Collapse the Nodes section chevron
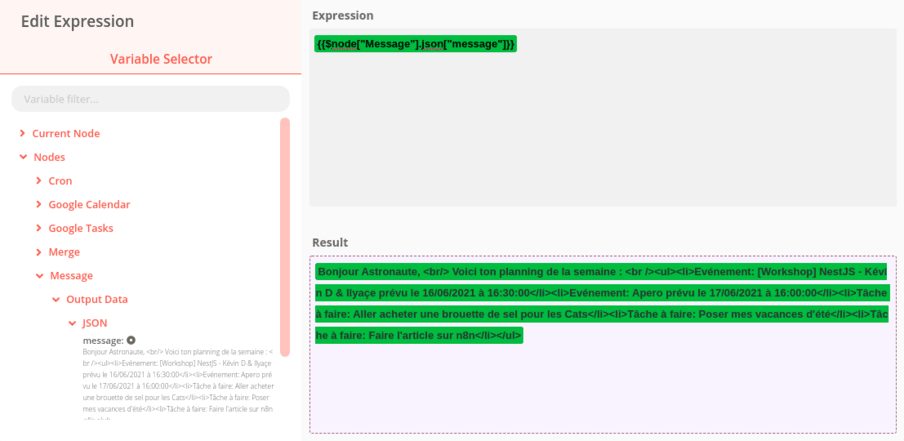Screen dimensions: 904x441 (23, 157)
